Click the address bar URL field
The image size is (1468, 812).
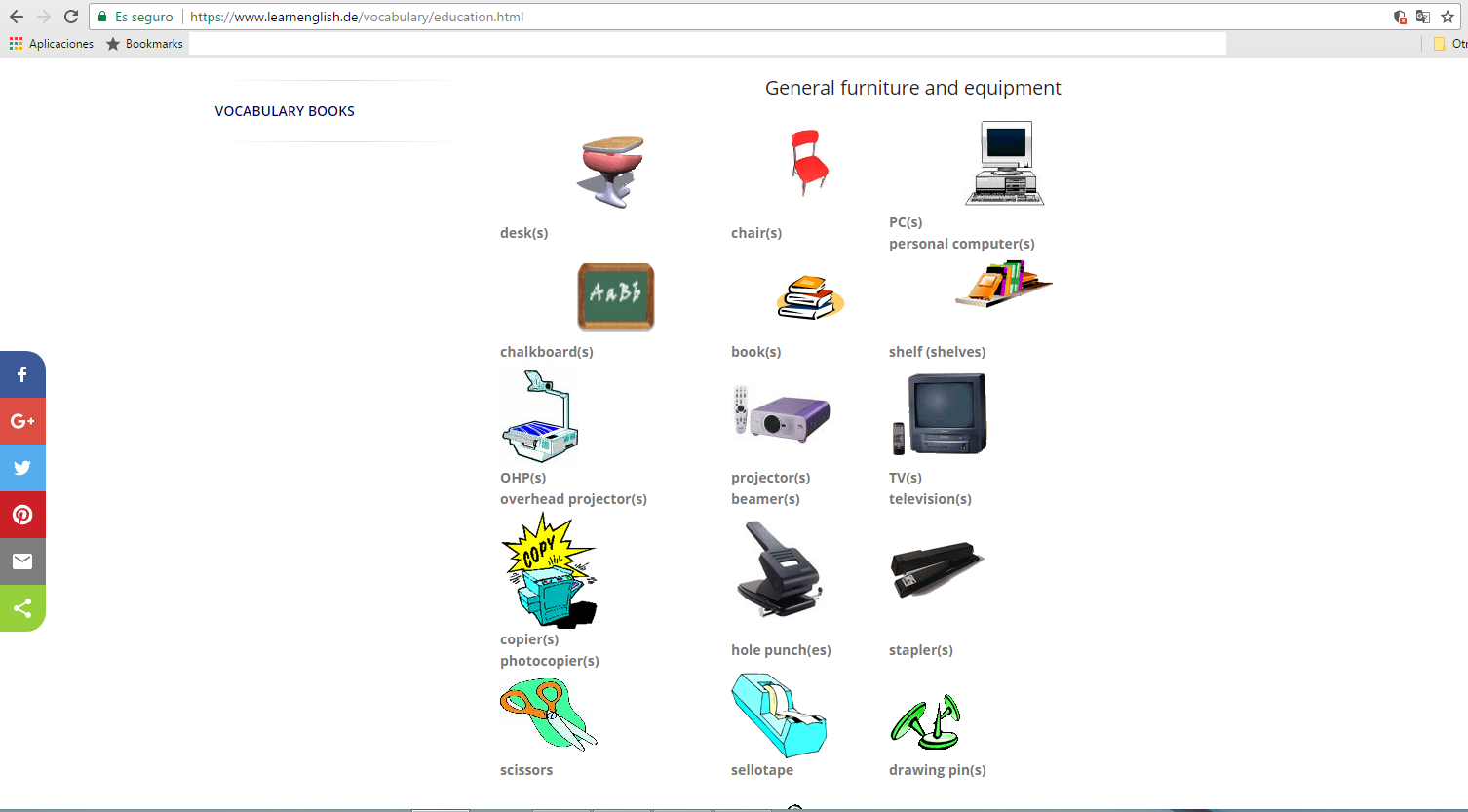pos(682,17)
